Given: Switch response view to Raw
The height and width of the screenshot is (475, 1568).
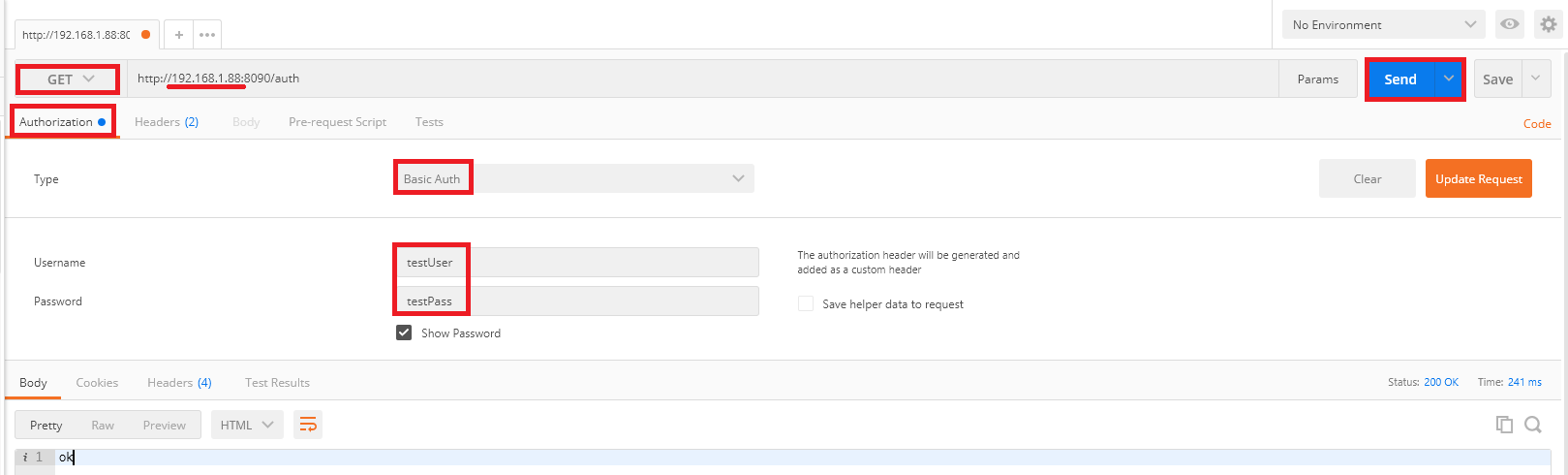Looking at the screenshot, I should coord(103,425).
